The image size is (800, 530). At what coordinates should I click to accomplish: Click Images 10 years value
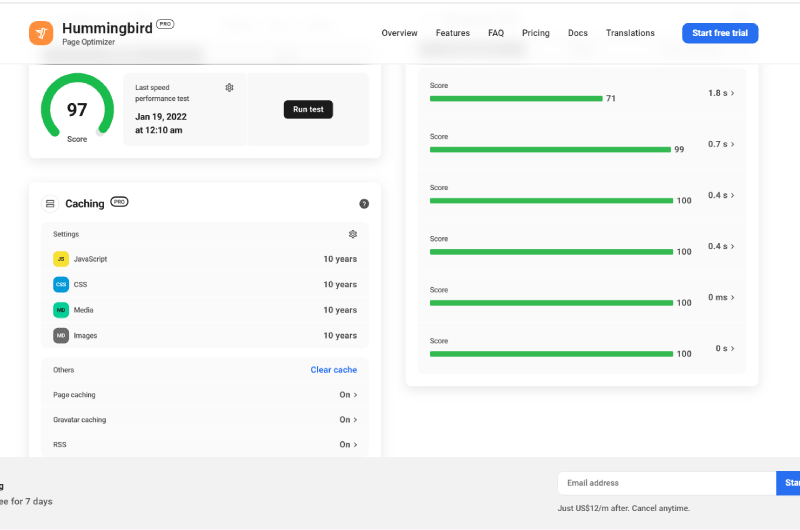340,336
